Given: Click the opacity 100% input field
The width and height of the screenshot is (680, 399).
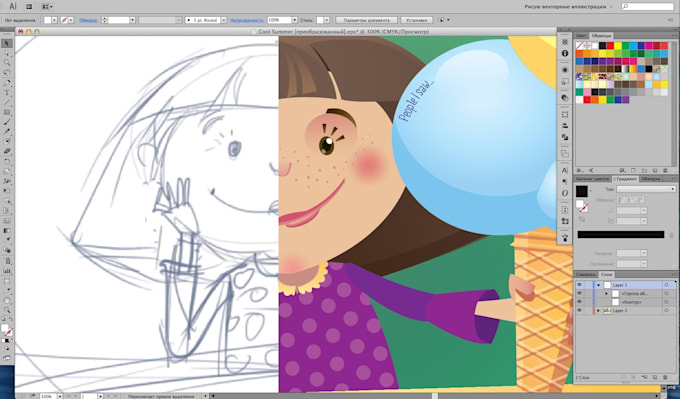Looking at the screenshot, I should [279, 20].
